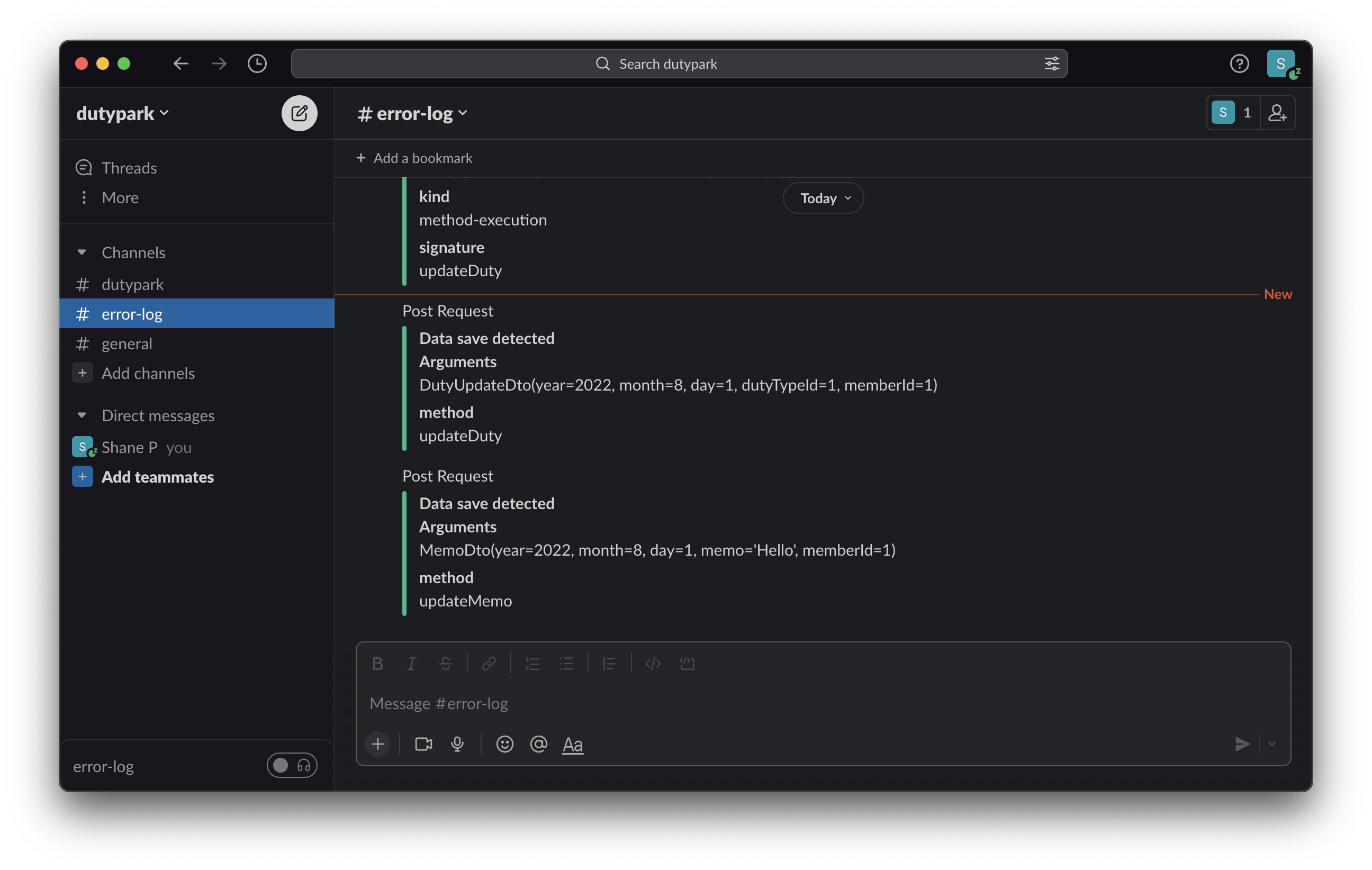Open the help question mark icon
This screenshot has width=1372, height=870.
tap(1239, 64)
